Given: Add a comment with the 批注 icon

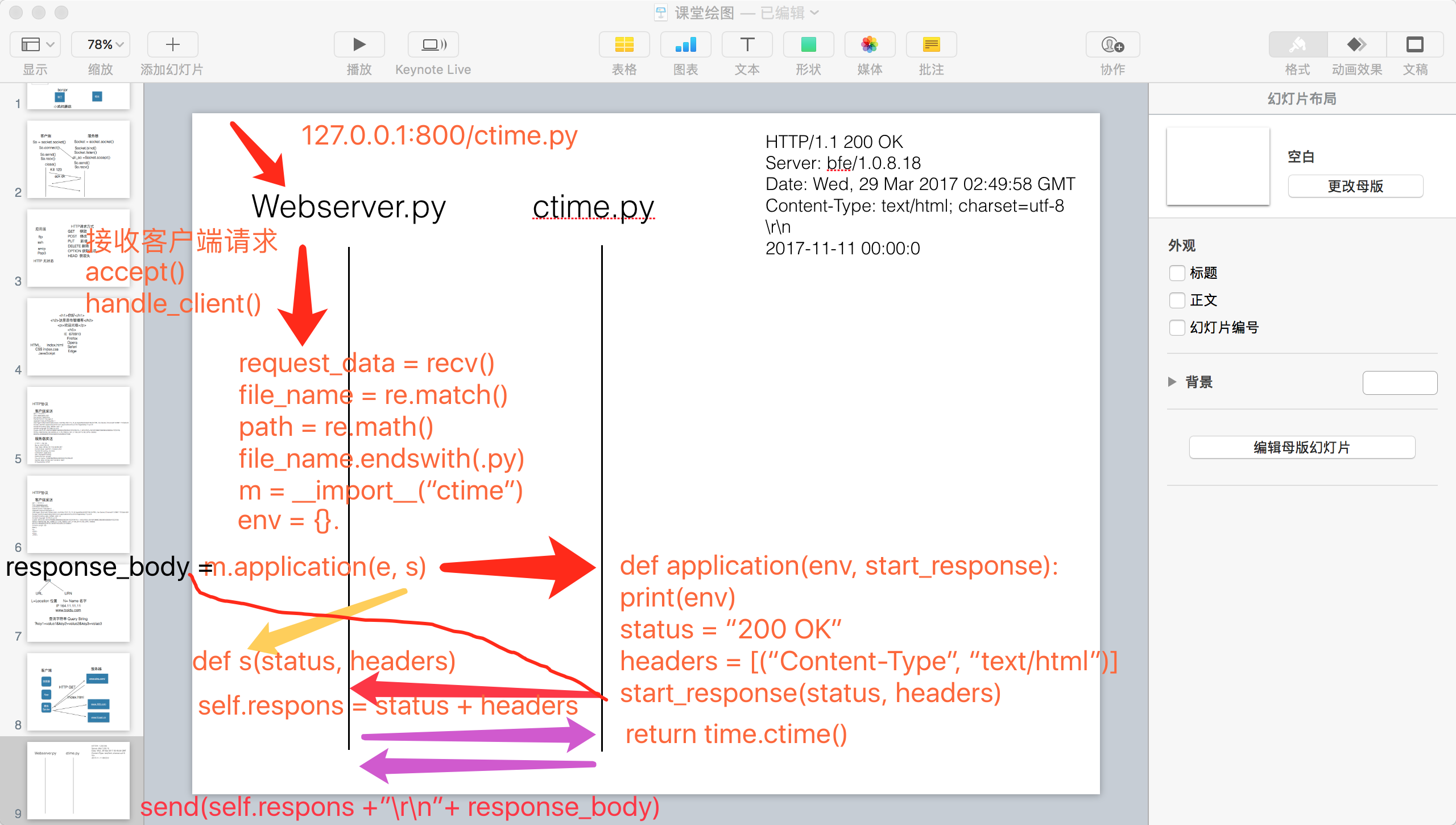Looking at the screenshot, I should click(931, 44).
